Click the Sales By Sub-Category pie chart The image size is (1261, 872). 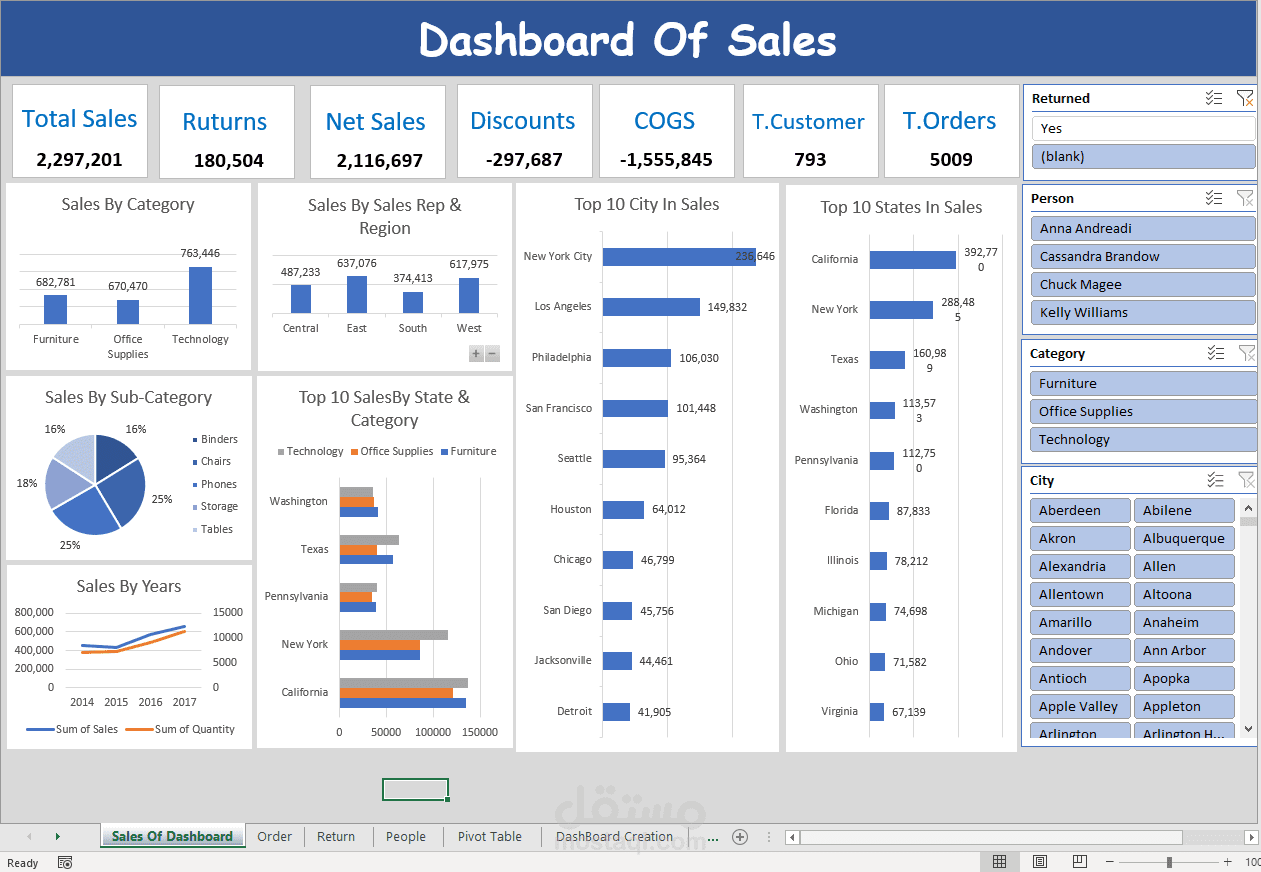95,485
